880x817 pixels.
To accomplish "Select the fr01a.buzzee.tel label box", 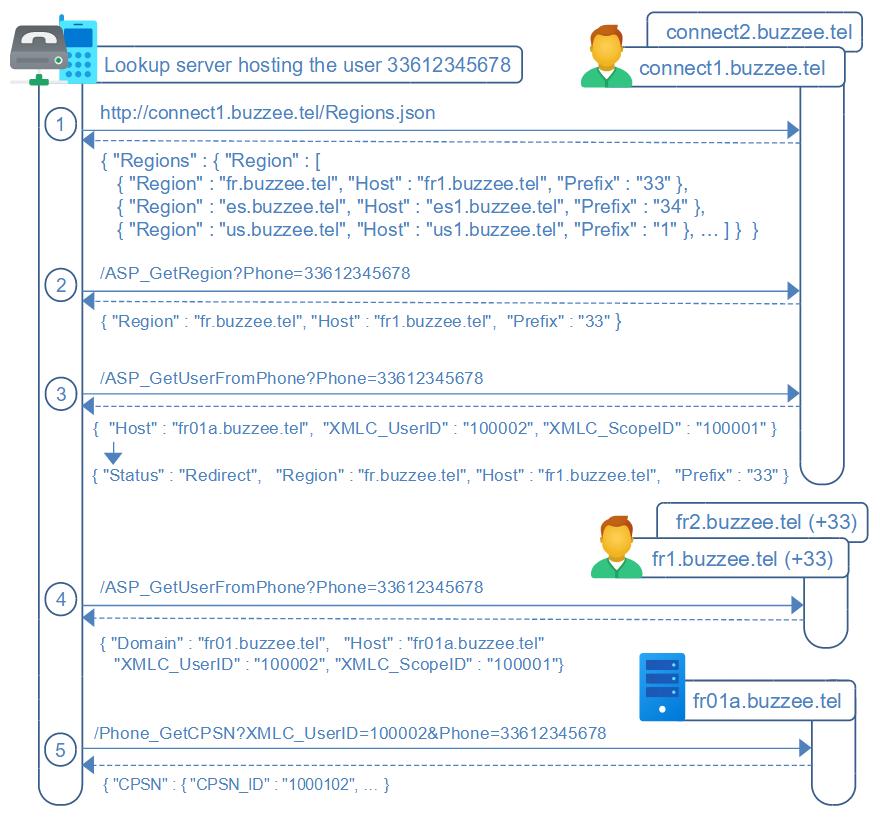I will click(767, 701).
